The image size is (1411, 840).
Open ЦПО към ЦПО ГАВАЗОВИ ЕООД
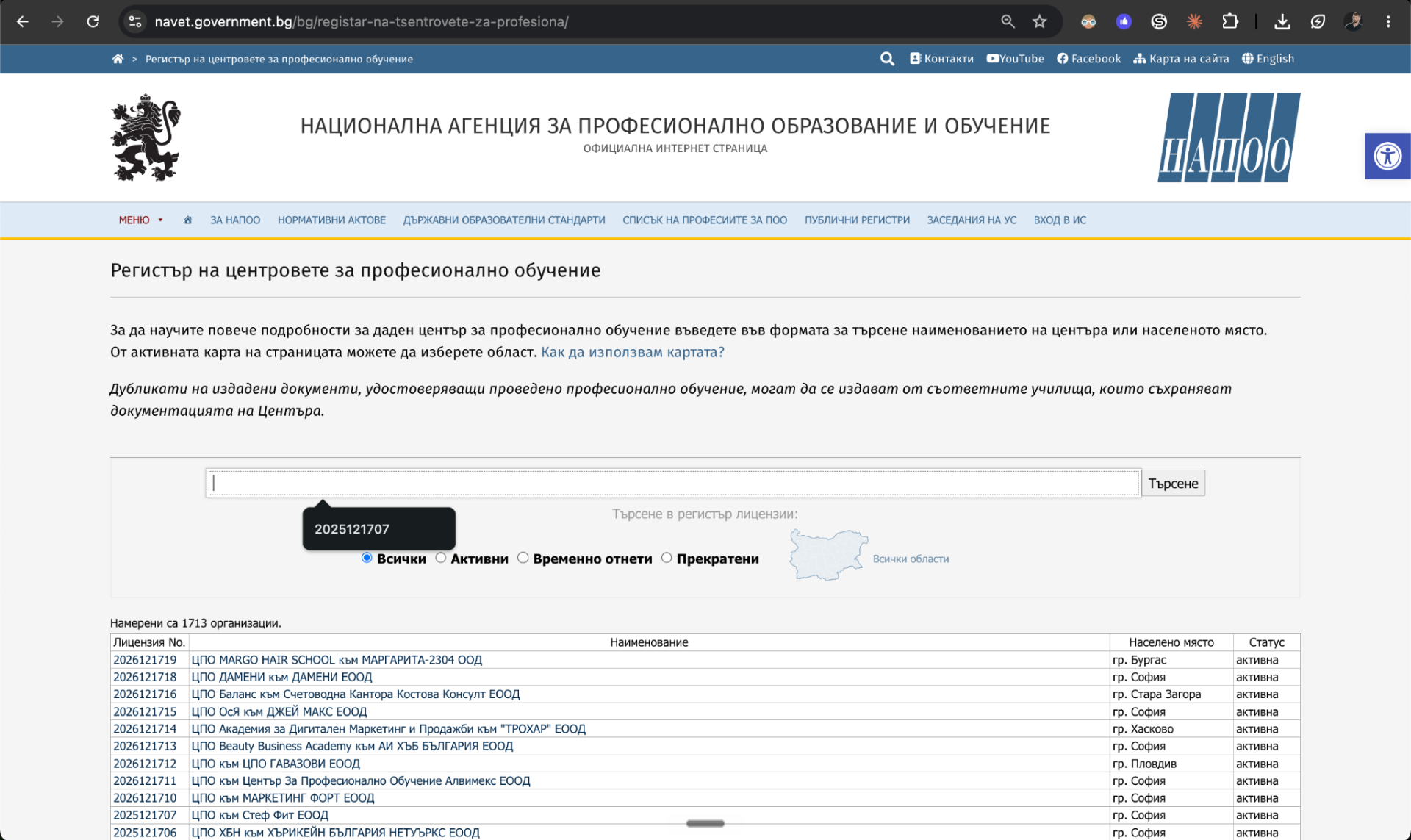(276, 764)
